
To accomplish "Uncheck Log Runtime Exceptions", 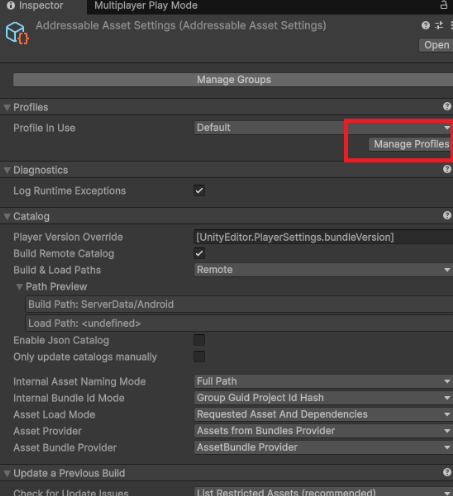I will (199, 191).
